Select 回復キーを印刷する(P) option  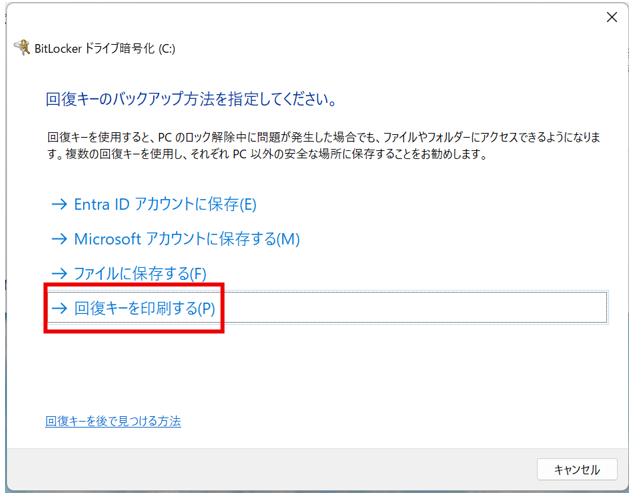point(327,308)
